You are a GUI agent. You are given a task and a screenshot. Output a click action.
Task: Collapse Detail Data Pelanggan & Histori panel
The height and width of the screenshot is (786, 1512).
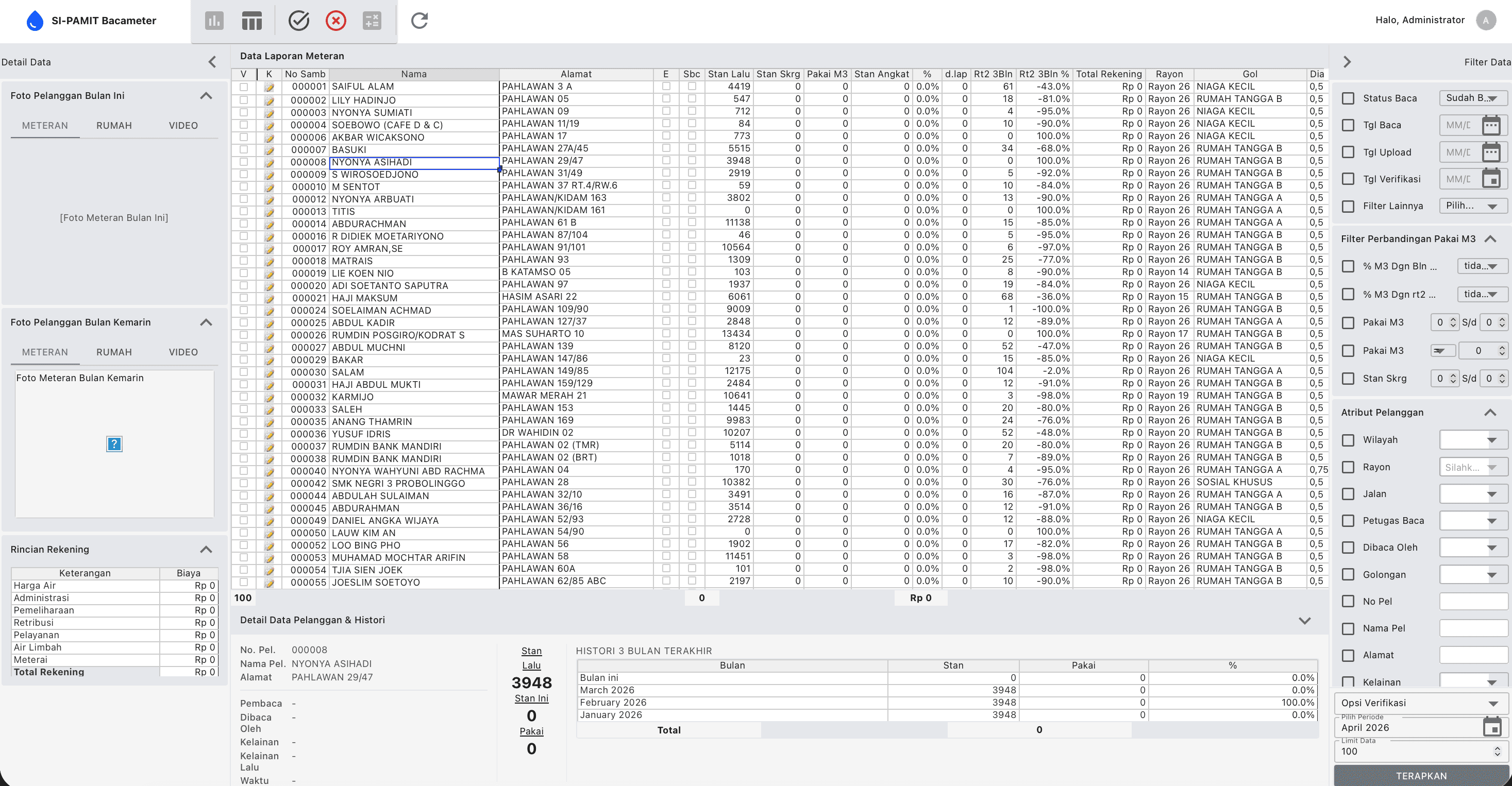1304,620
